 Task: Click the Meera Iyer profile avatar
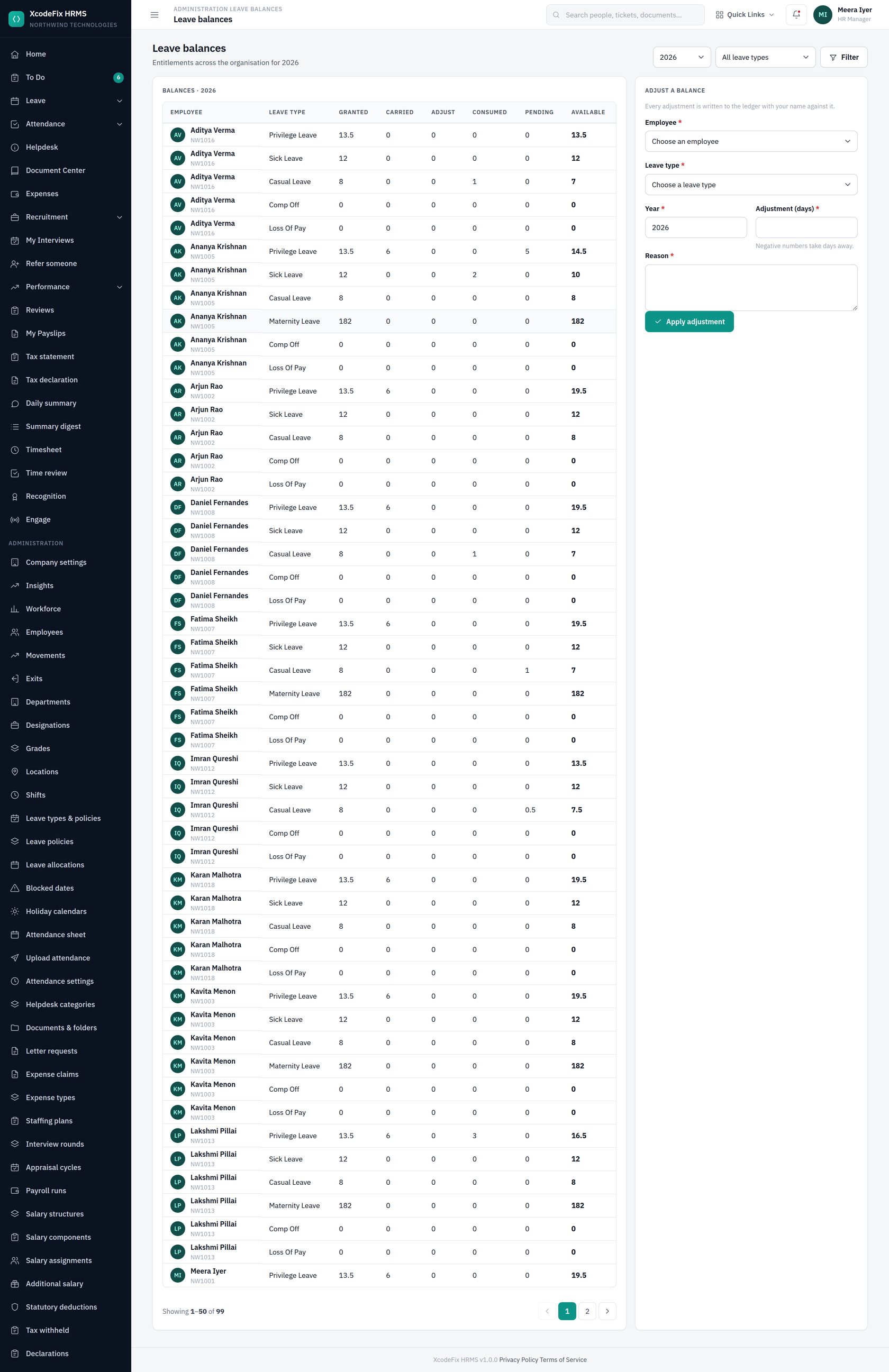pyautogui.click(x=823, y=14)
